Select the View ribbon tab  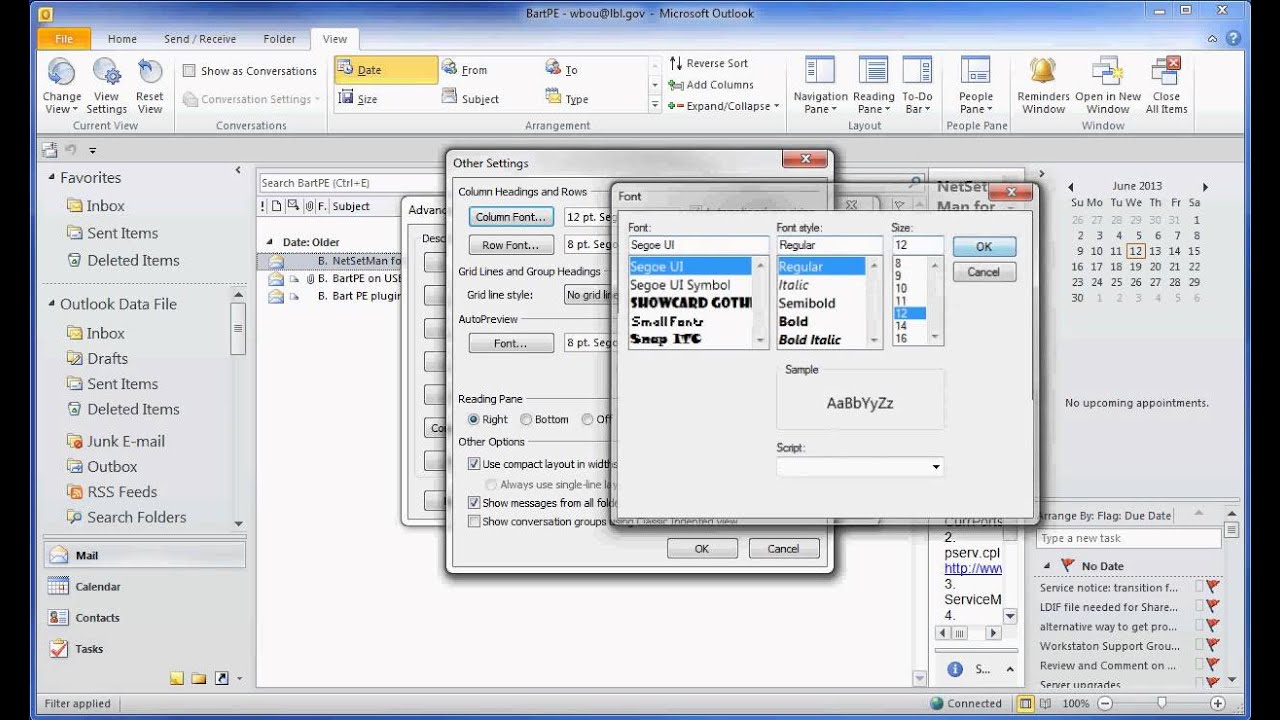(x=335, y=39)
